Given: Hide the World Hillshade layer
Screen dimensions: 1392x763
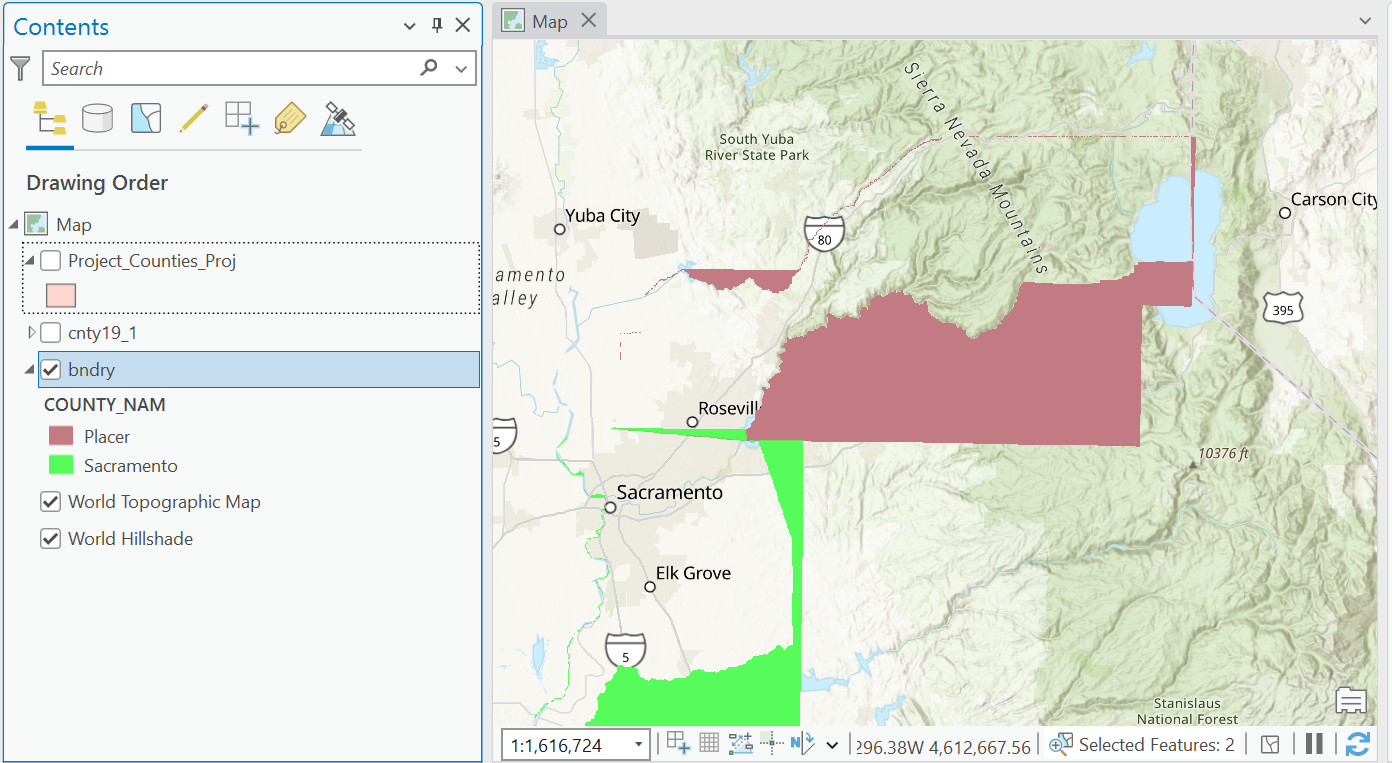Looking at the screenshot, I should (50, 538).
